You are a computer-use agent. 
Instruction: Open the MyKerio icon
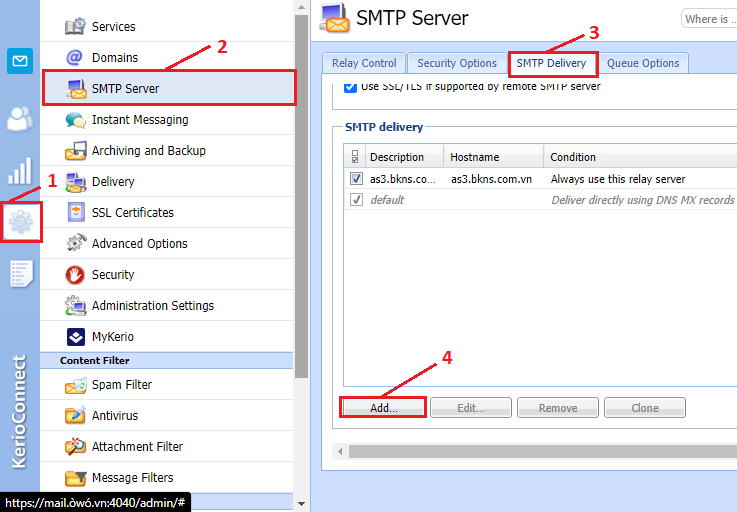point(75,337)
